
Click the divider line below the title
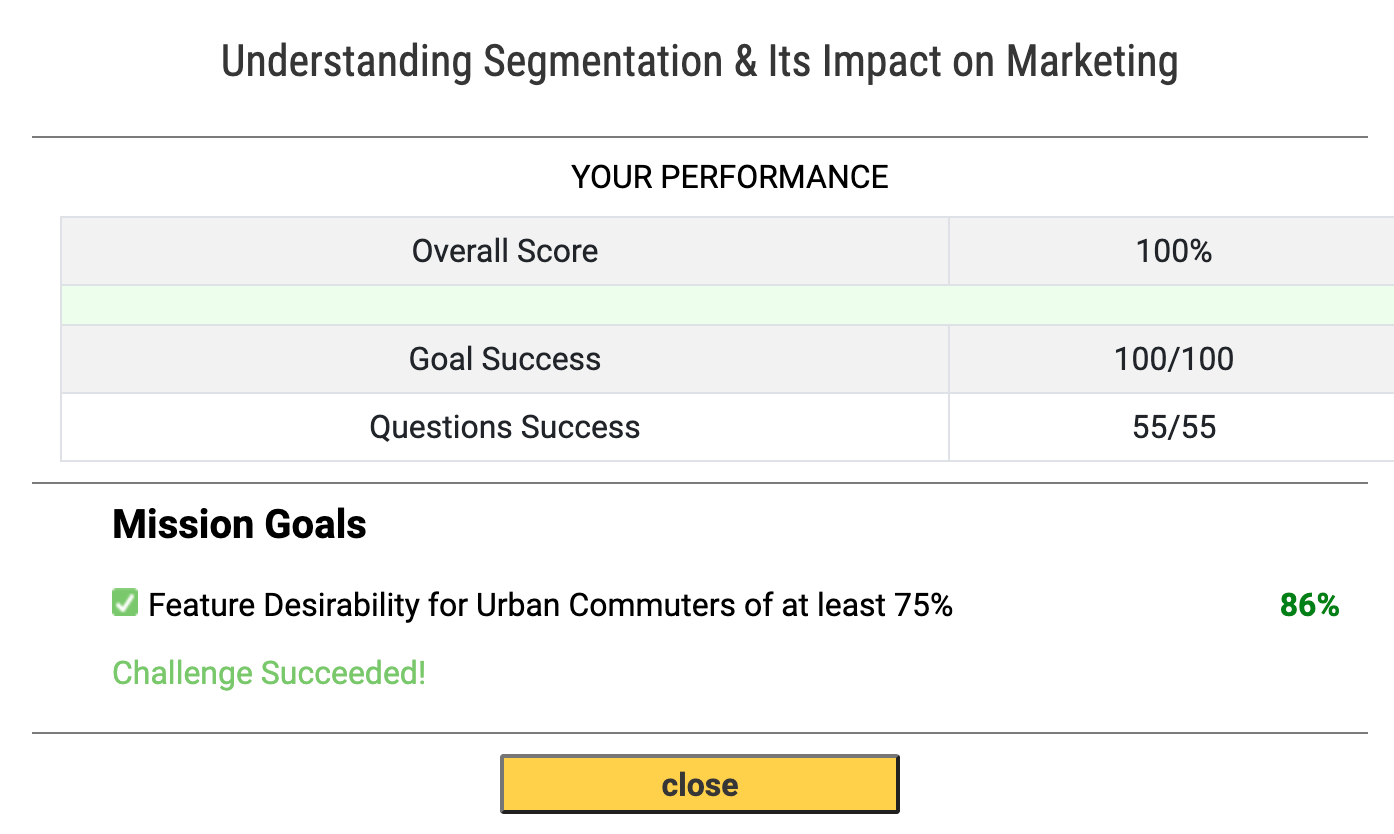pos(699,136)
